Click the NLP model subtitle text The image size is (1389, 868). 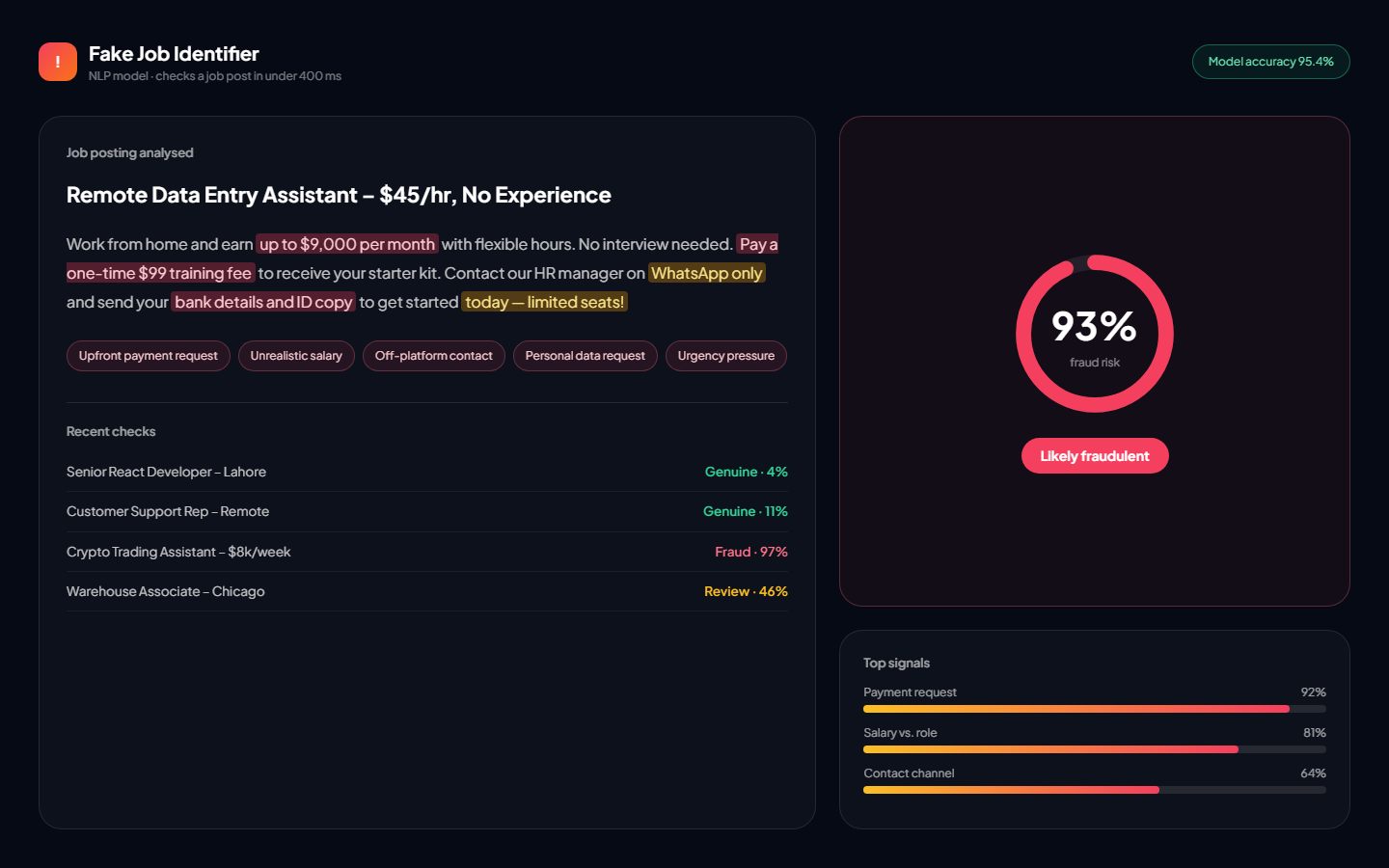(215, 76)
